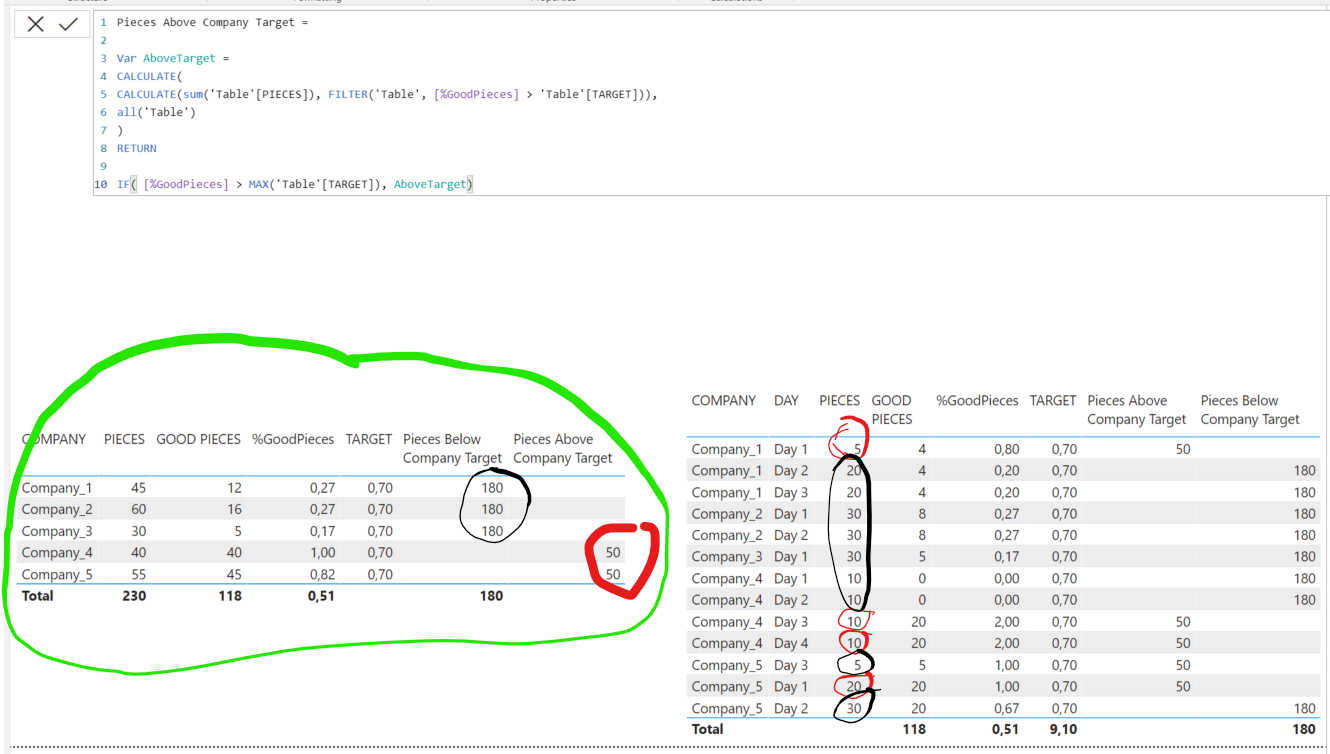Select the 60 pieces value for Company_2
Screen dimensions: 1330x754
[x=137, y=509]
